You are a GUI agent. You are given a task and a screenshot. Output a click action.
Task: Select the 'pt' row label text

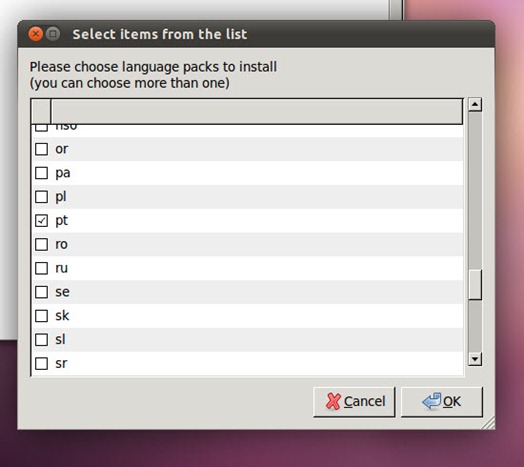[61, 221]
